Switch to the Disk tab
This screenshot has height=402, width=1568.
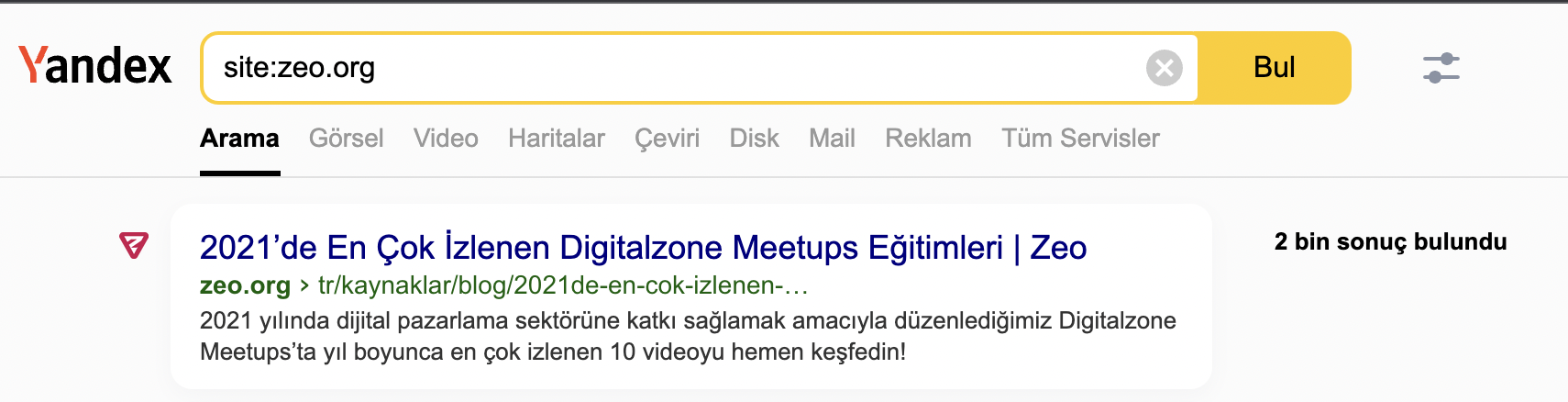click(x=754, y=139)
